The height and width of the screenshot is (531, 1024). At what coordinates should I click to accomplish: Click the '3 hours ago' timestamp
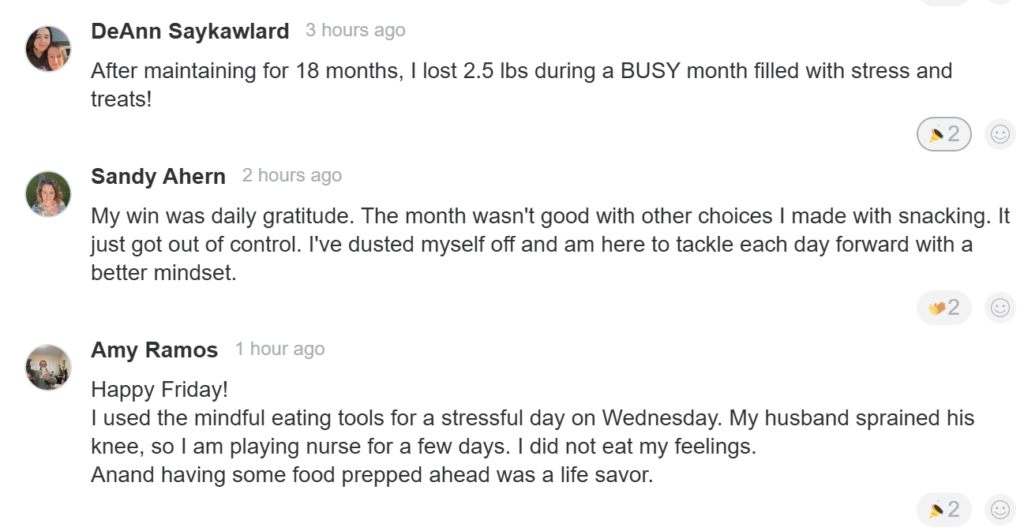click(x=355, y=31)
